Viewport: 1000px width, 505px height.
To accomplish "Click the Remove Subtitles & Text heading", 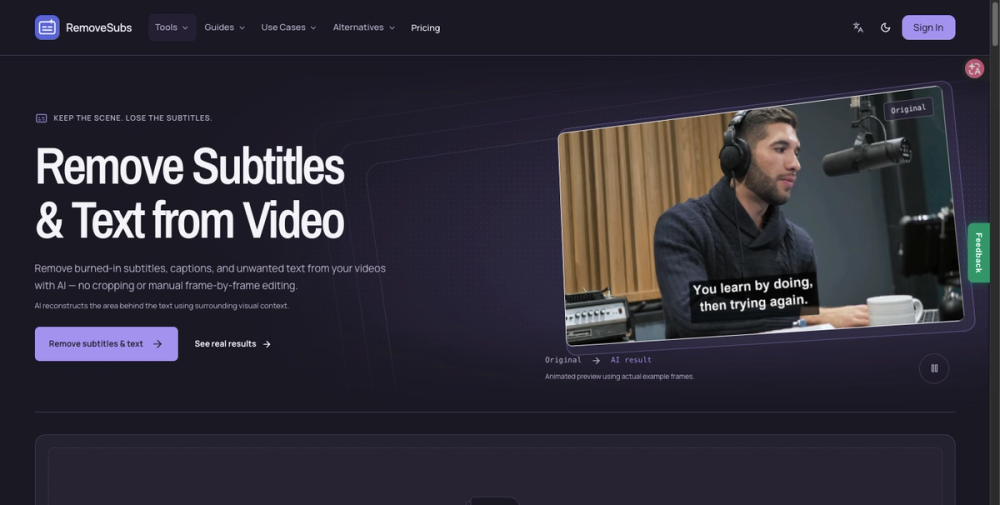I will (190, 193).
